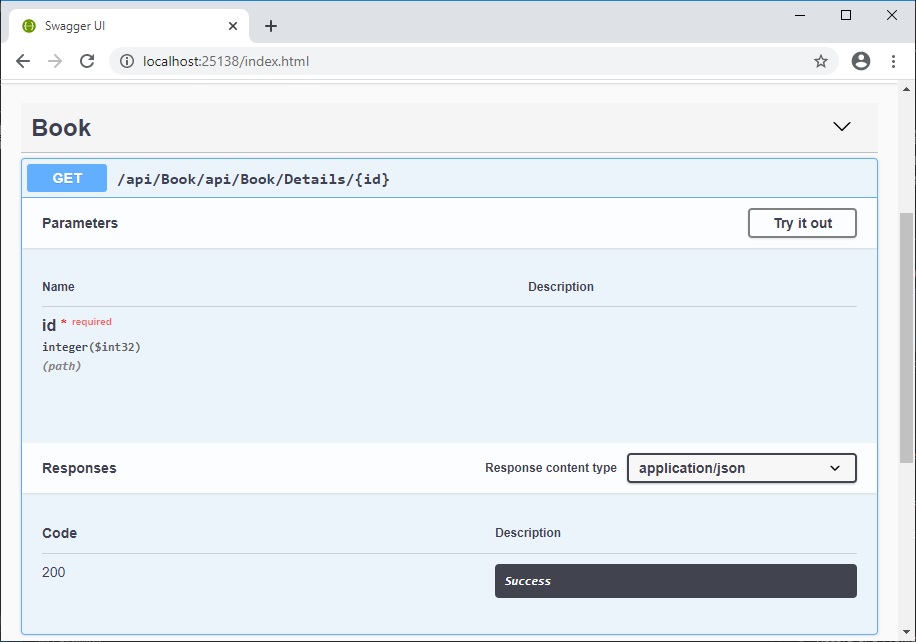This screenshot has width=916, height=642.
Task: Click the address bar URL
Action: (x=225, y=61)
